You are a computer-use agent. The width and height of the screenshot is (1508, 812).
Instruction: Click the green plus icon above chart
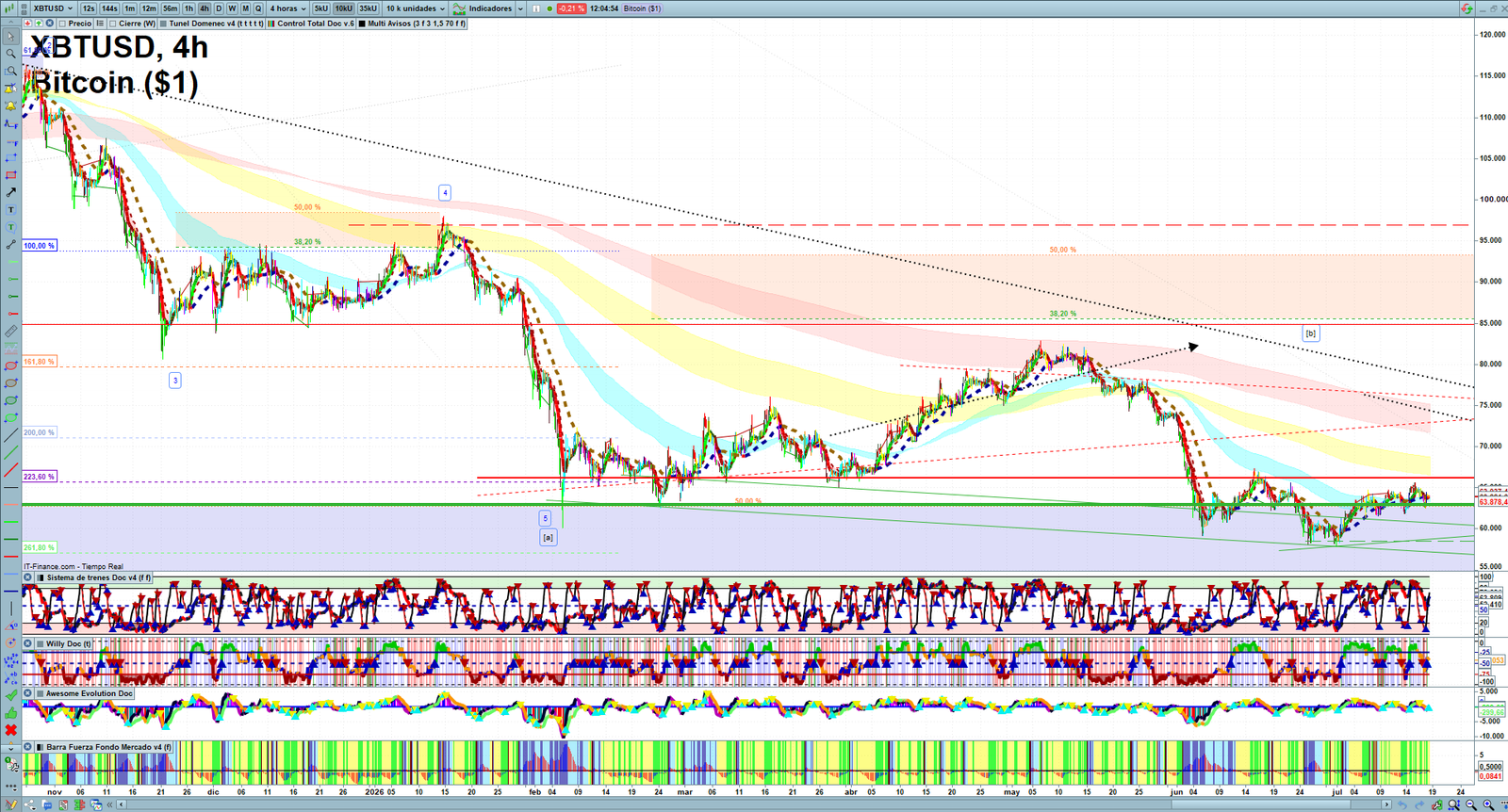point(39,23)
